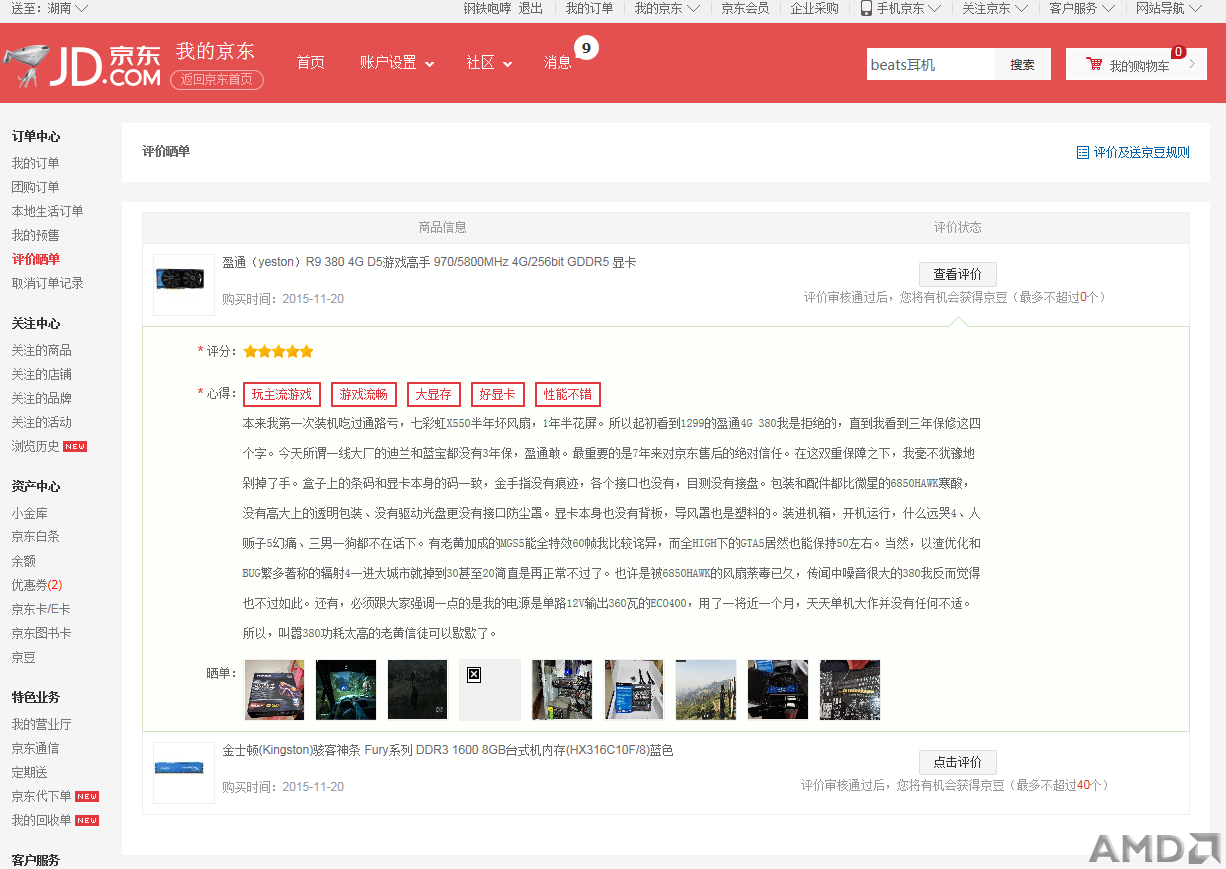Click the five-star rating
The image size is (1226, 869).
[278, 351]
